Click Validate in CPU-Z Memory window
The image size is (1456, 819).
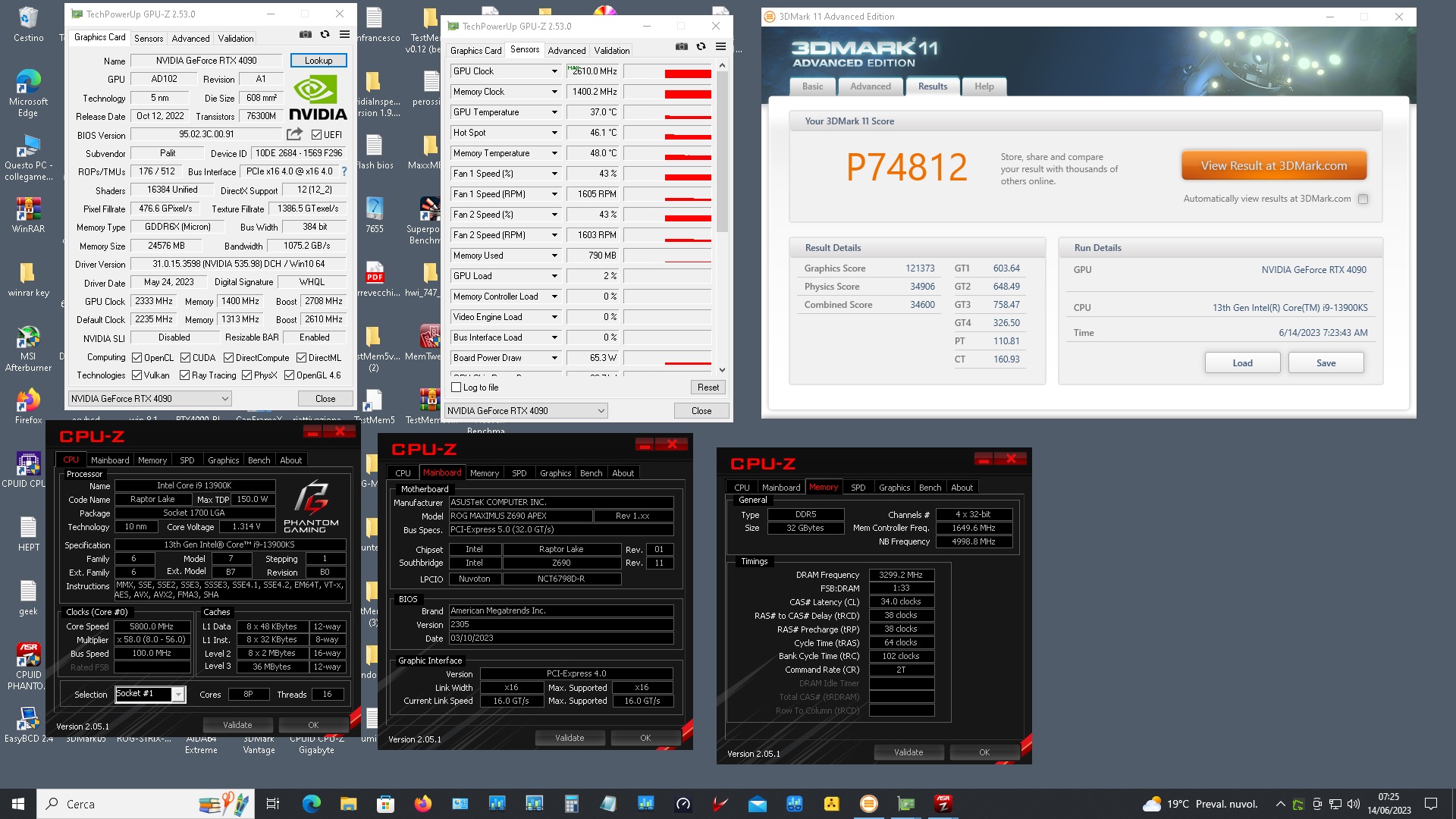click(908, 752)
